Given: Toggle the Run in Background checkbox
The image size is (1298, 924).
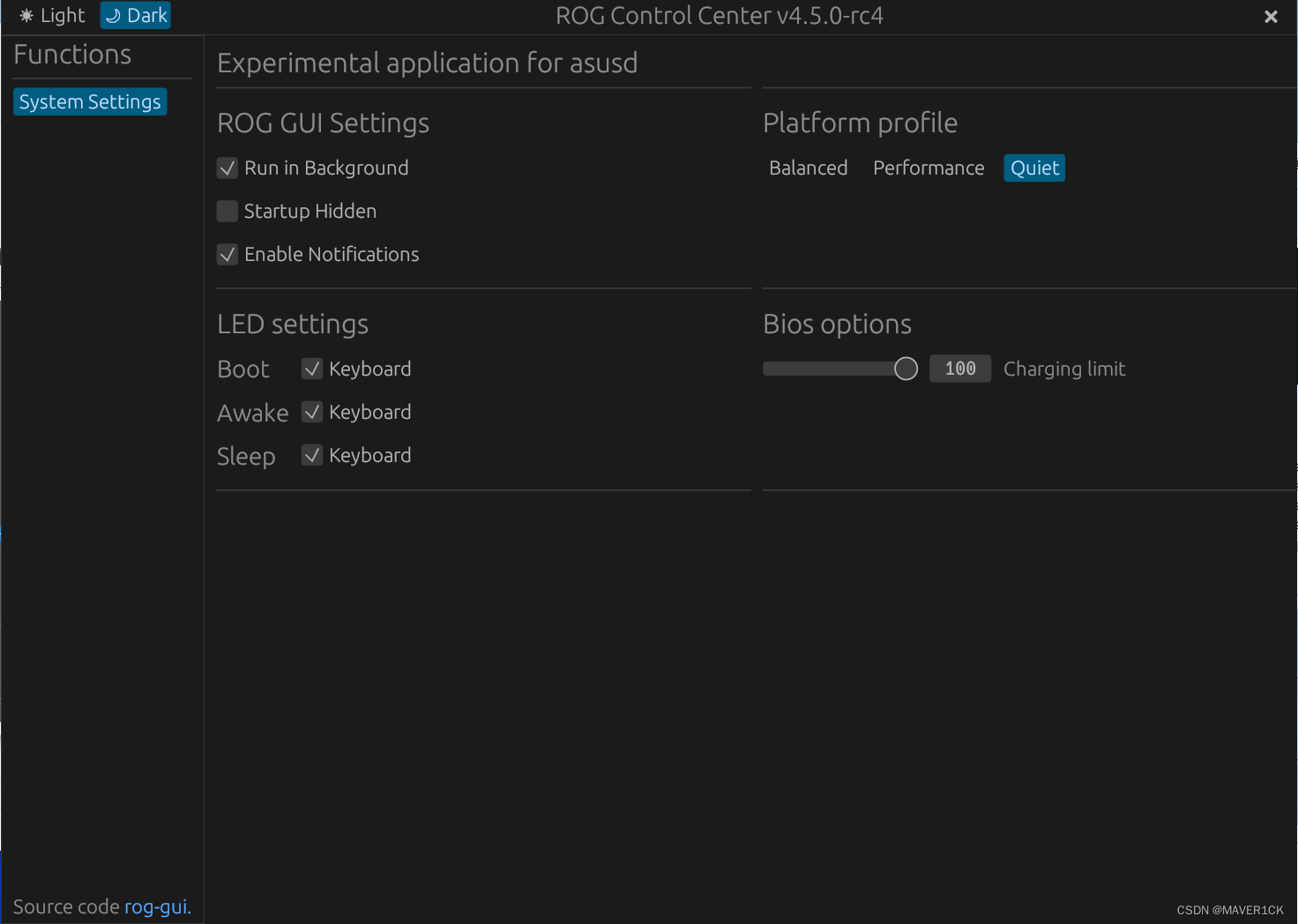Looking at the screenshot, I should [228, 168].
